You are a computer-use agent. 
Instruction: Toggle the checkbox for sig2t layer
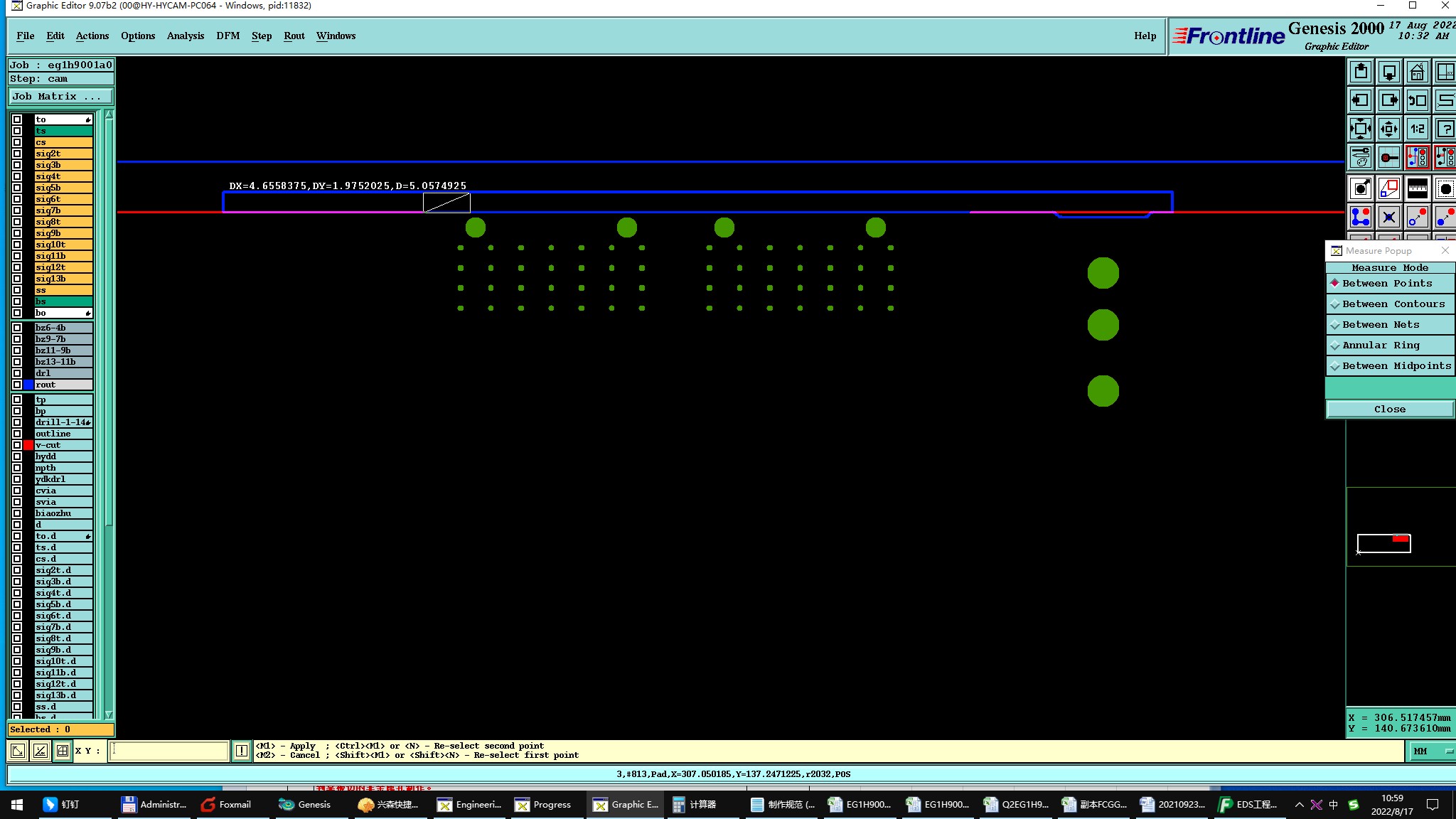(17, 154)
